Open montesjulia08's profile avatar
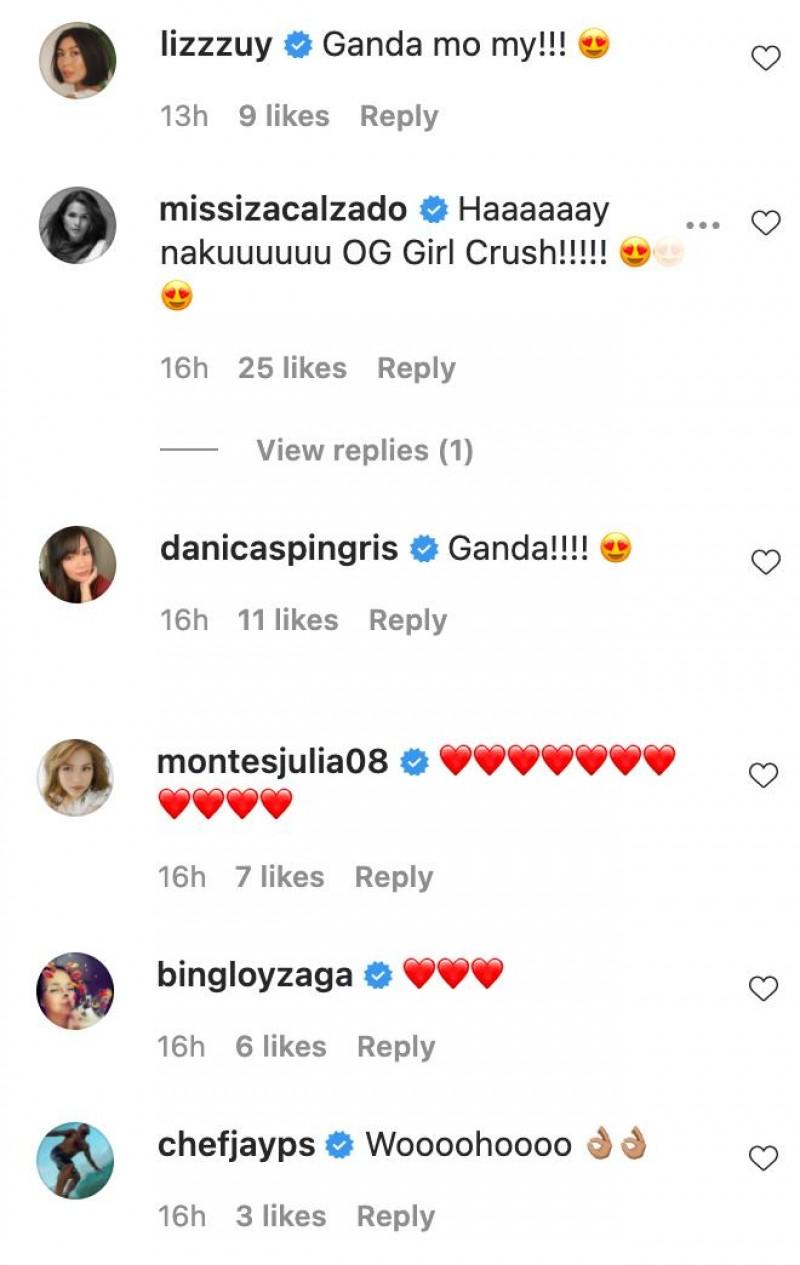The image size is (800, 1265). pyautogui.click(x=76, y=777)
